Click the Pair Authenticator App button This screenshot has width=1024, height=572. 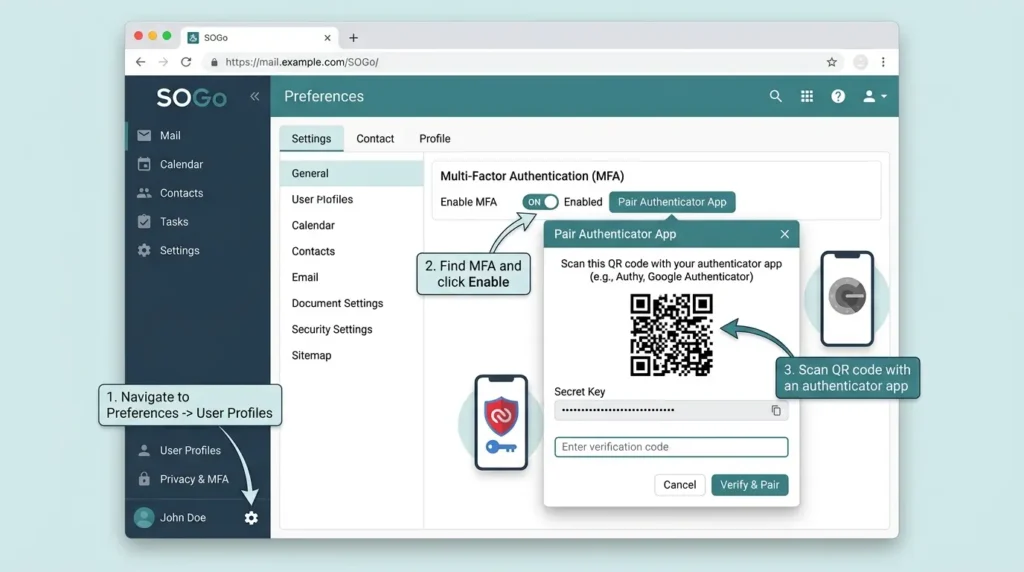coord(672,202)
